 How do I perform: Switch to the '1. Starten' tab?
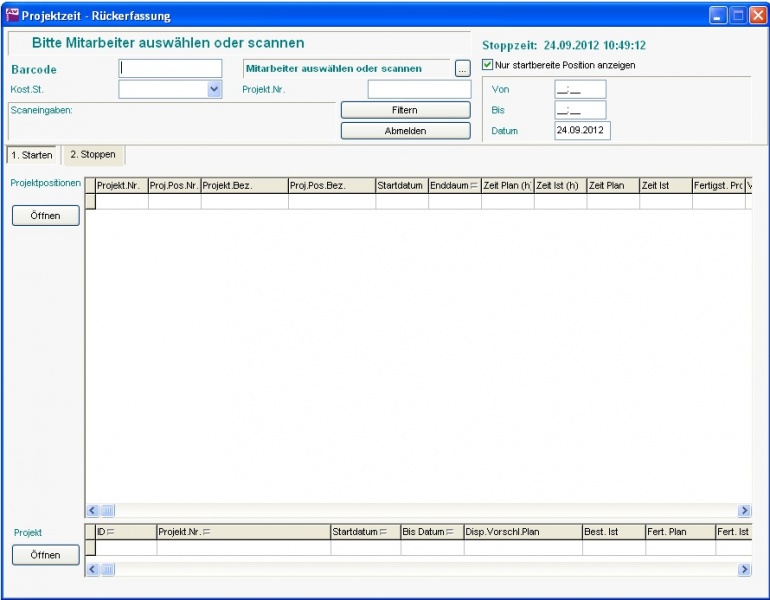point(32,156)
